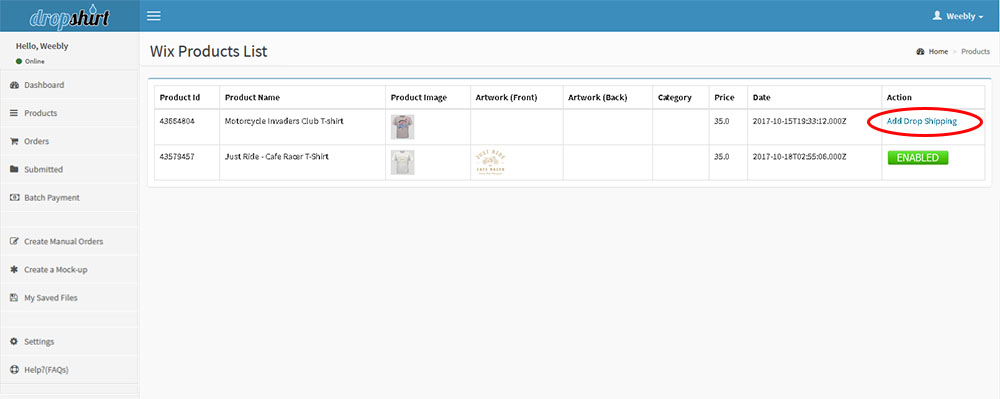Open Just Ride Cafe Racer shirt thumbnail

tap(402, 163)
